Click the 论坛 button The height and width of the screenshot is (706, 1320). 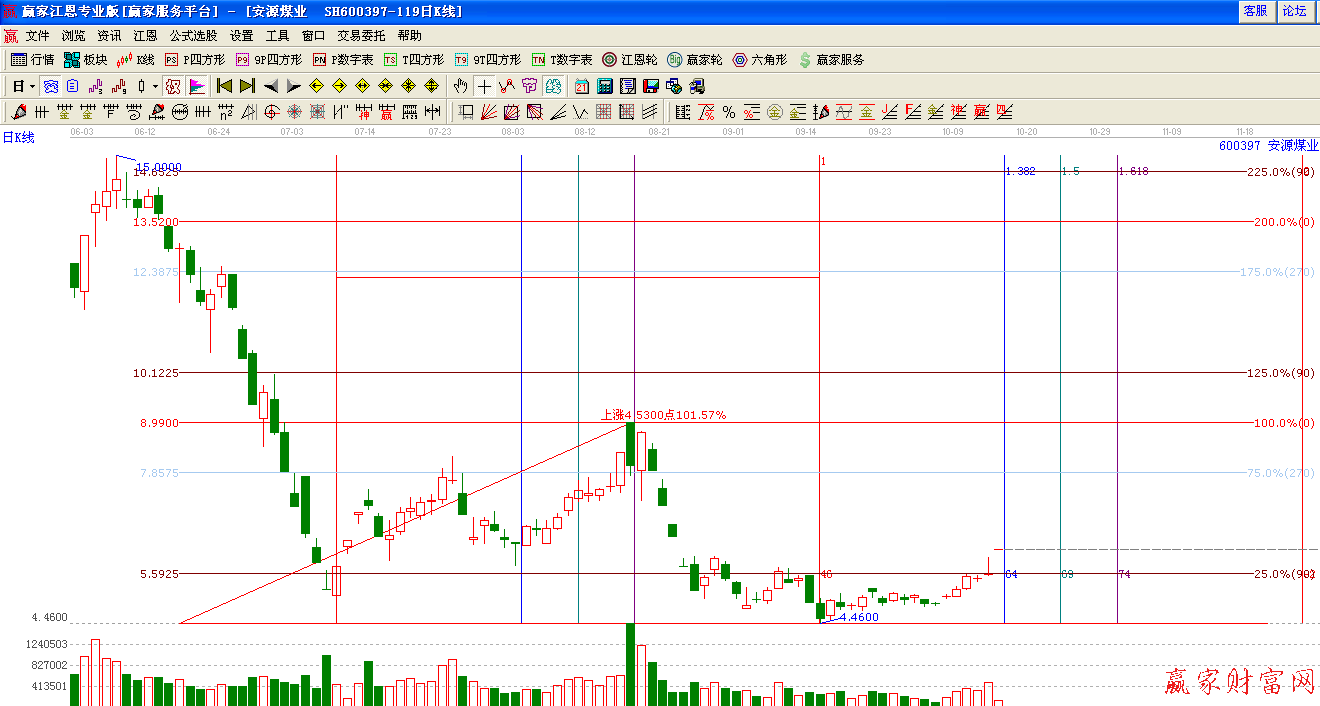1295,10
